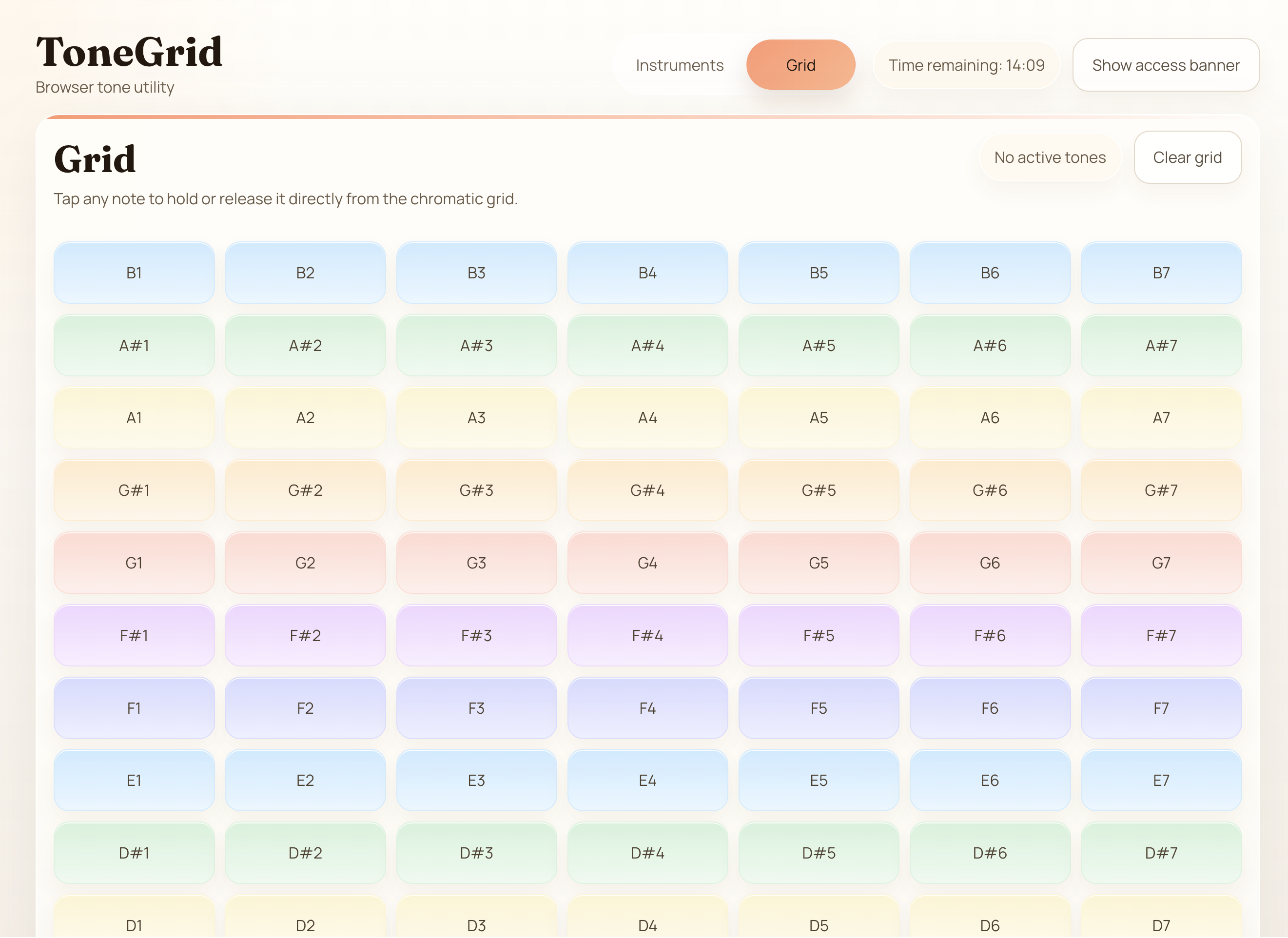Hold the G#7 note pad

tap(1161, 490)
